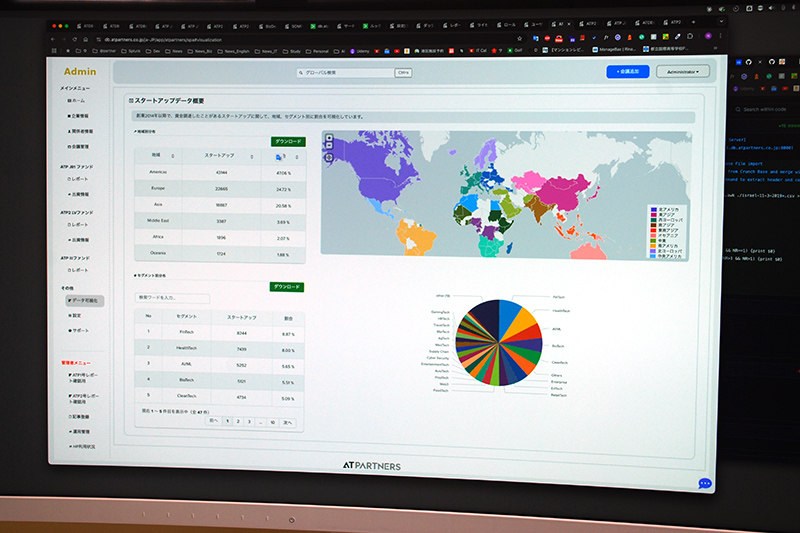
Task: Go to page 2 of segment table
Action: coord(238,422)
